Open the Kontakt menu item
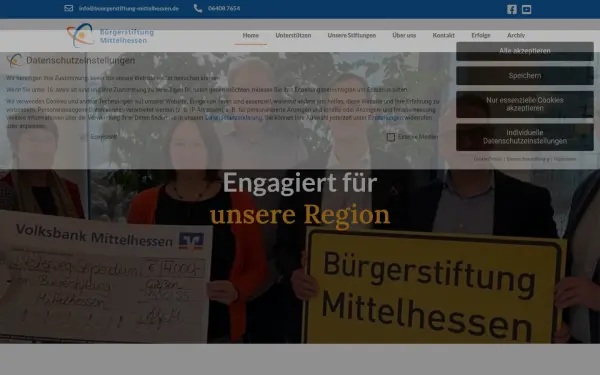This screenshot has height=375, width=600. pos(443,35)
